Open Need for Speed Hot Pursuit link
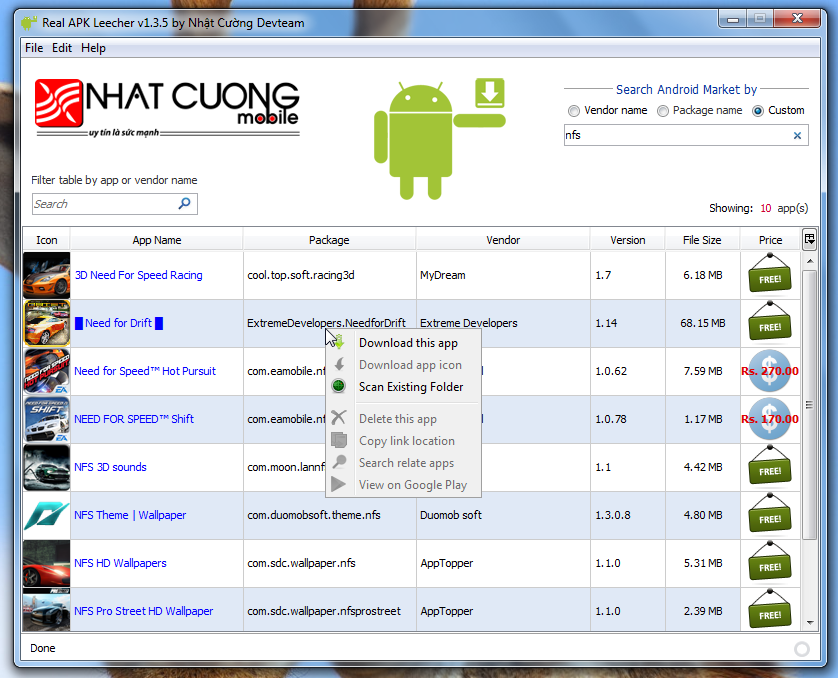Screen dimensions: 838x678 [145, 371]
